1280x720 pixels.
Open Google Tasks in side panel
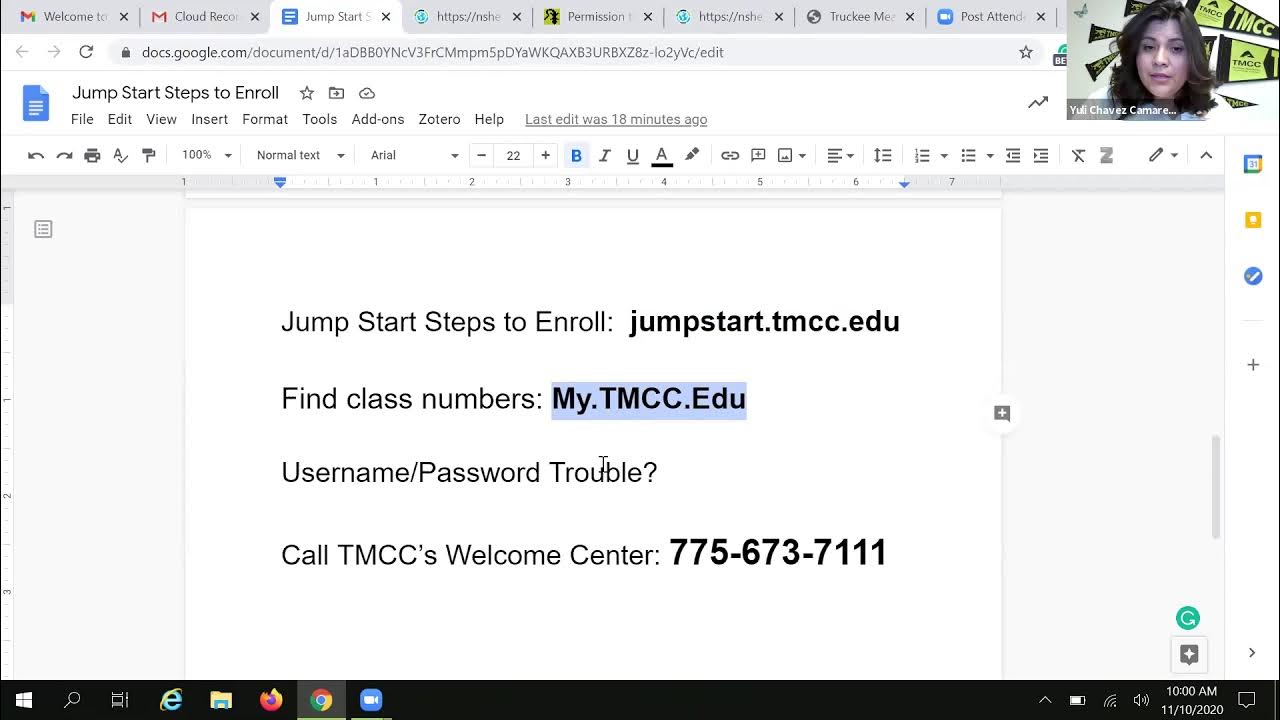pos(1253,276)
